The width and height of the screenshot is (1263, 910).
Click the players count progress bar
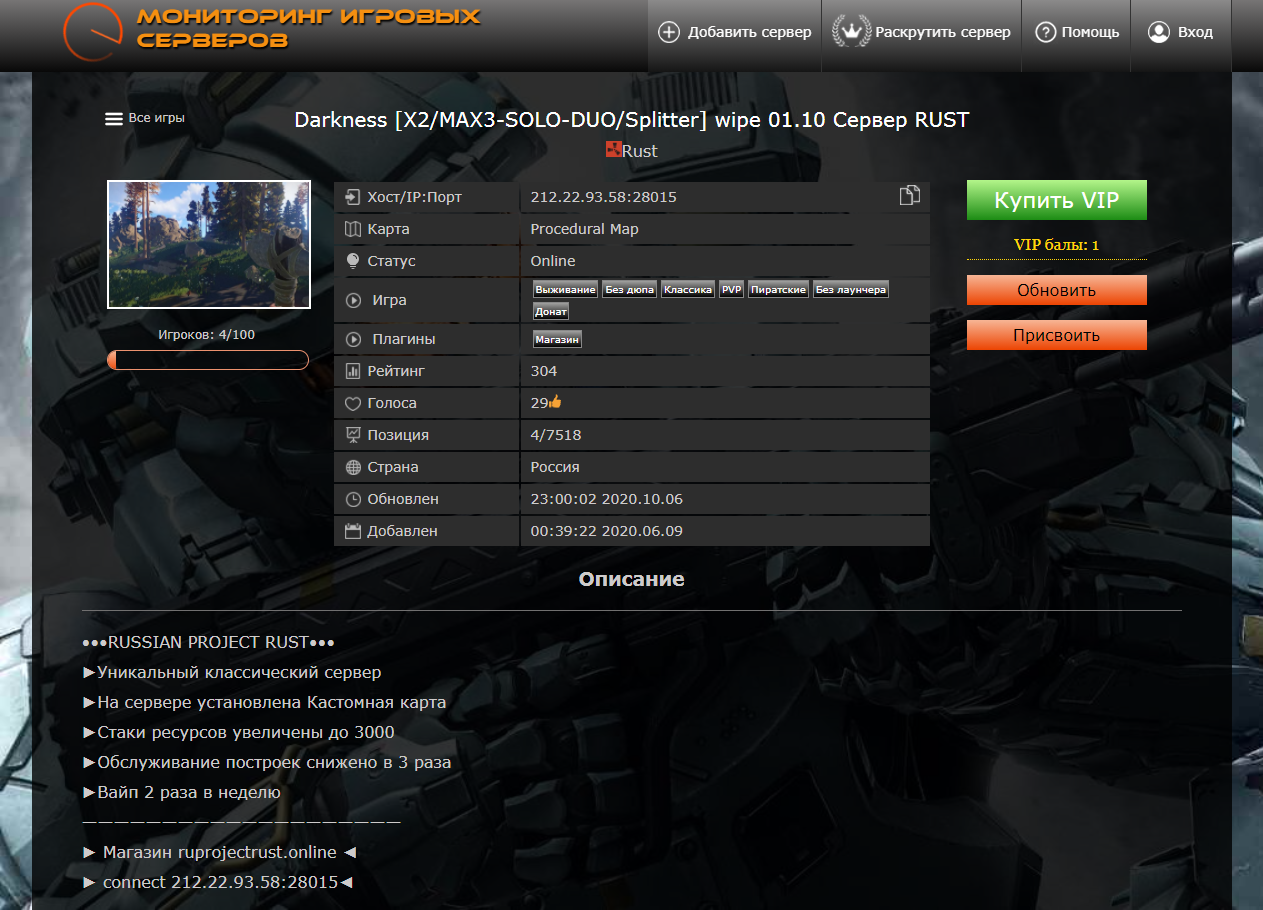pos(208,360)
